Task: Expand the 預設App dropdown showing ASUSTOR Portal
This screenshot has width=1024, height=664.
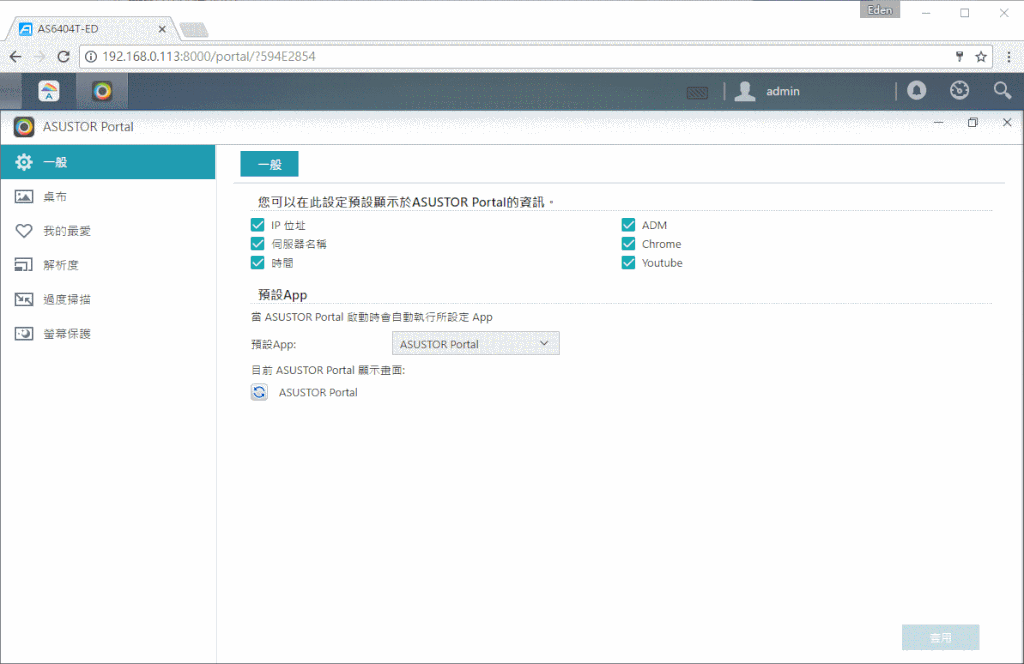Action: pos(475,344)
